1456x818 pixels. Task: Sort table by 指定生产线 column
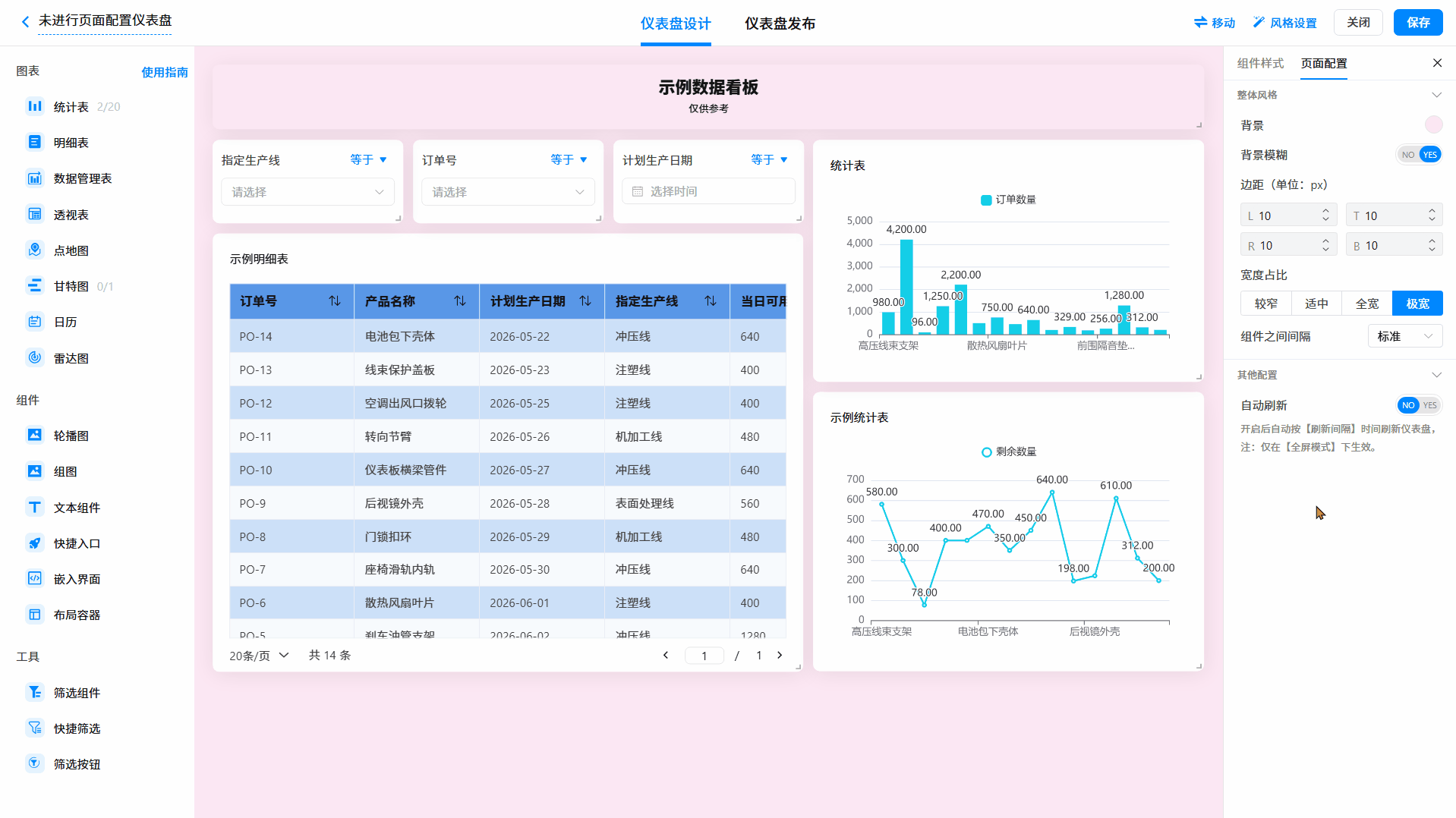coord(711,301)
